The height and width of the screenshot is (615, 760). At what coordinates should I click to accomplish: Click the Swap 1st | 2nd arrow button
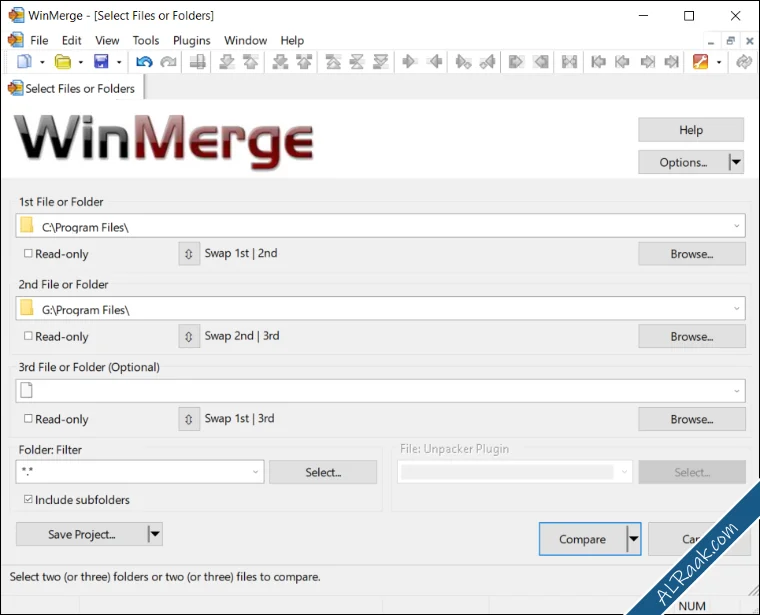189,254
